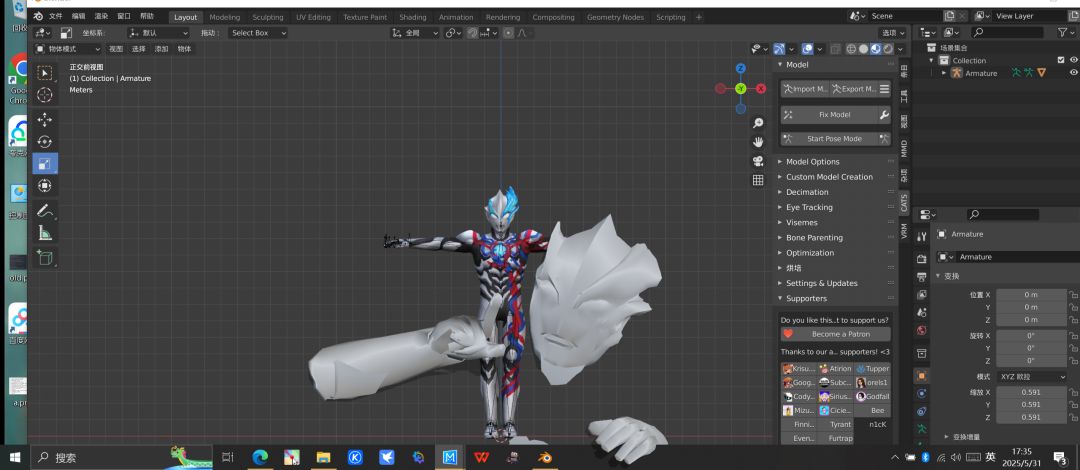Open the 编辑 (Edit) menu
This screenshot has height=470, width=1080.
(x=79, y=17)
